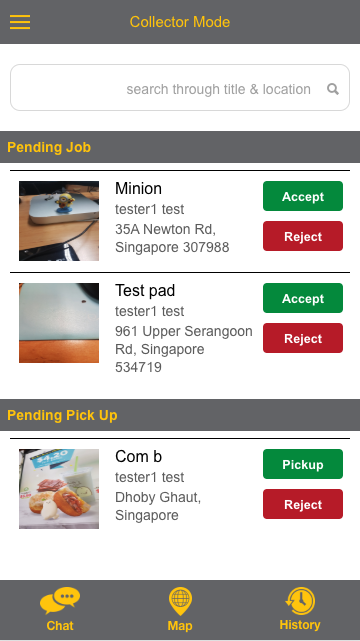This screenshot has height=641, width=360.
Task: Select the Minion job title
Action: pos(138,188)
